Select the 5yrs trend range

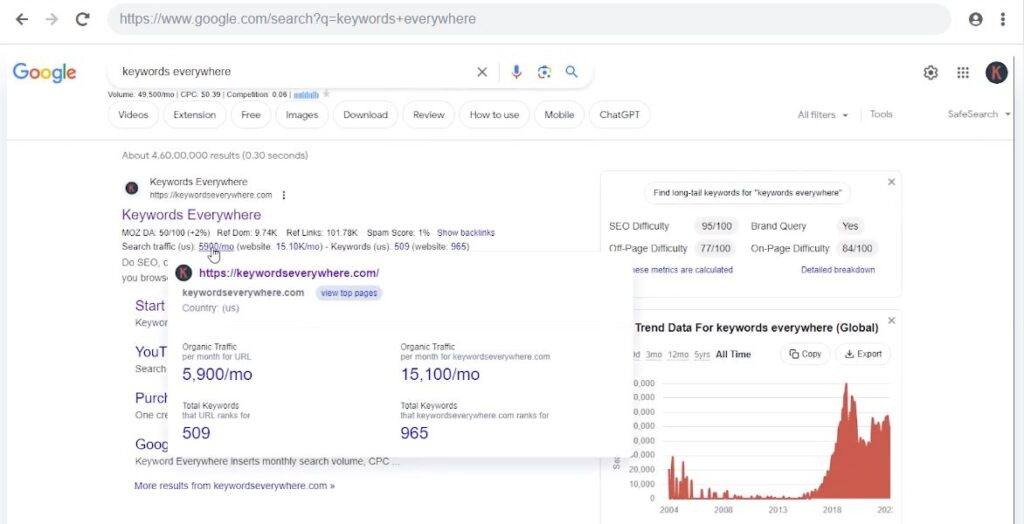click(702, 354)
